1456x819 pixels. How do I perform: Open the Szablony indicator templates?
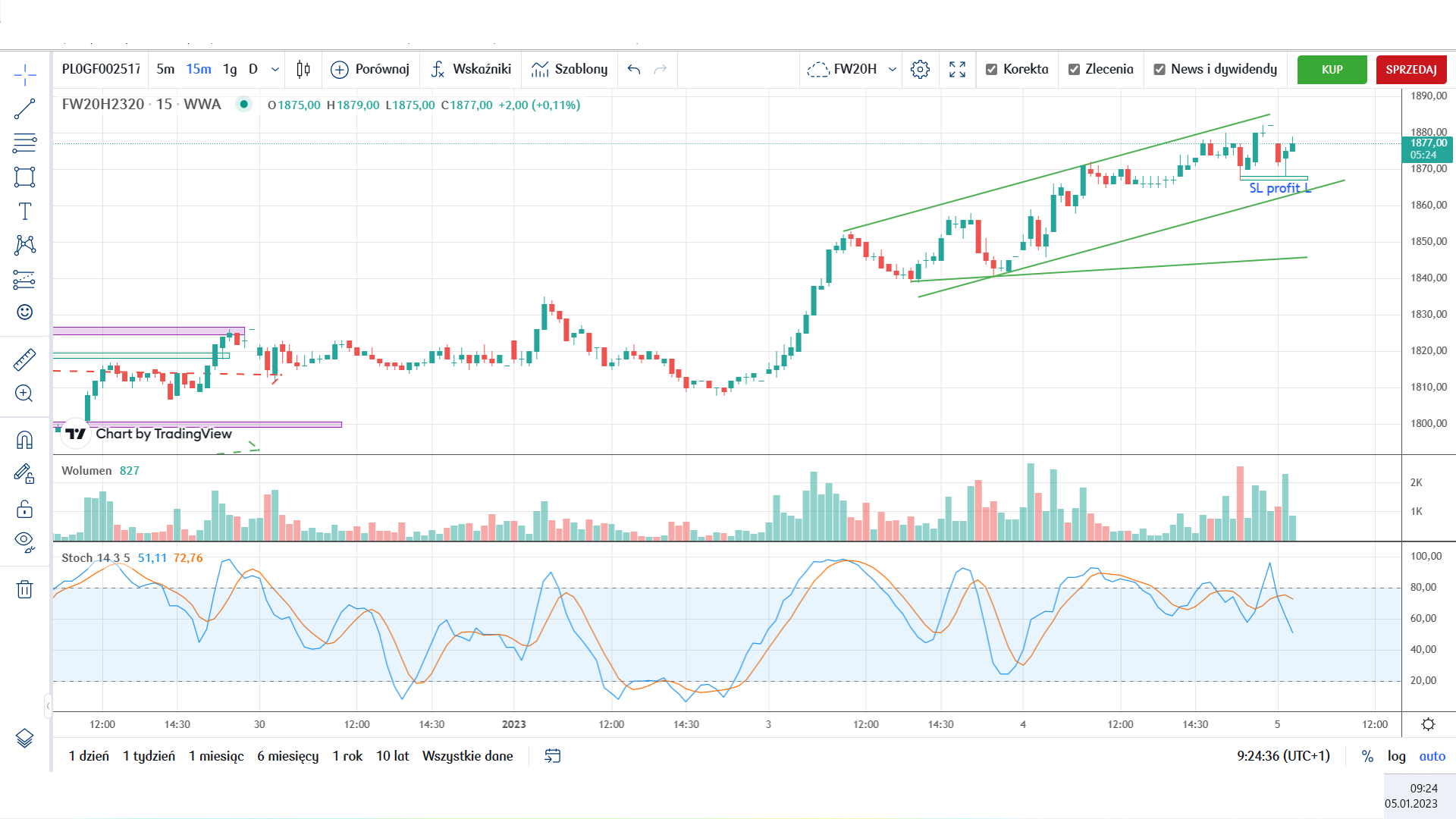point(570,69)
